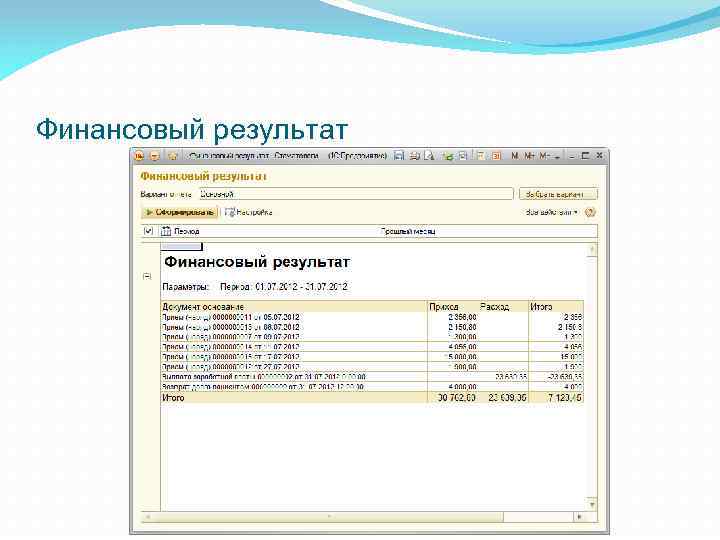720x540 pixels.
Task: Close the 1C report window
Action: pos(599,156)
